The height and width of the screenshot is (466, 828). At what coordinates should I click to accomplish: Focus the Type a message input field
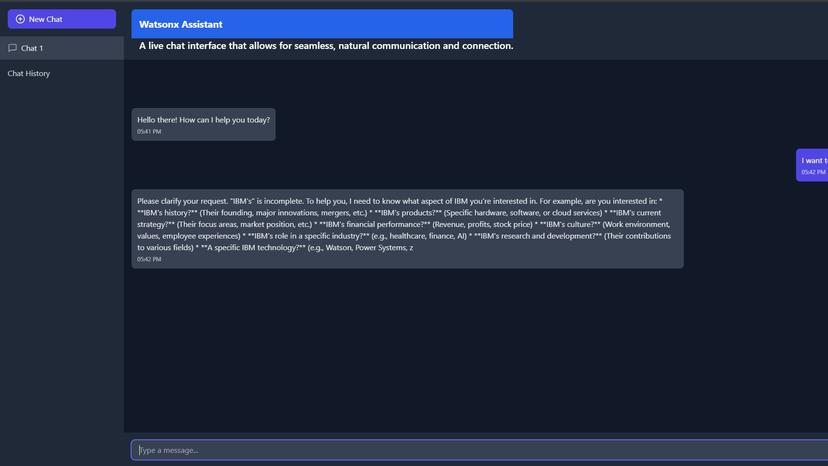point(479,450)
